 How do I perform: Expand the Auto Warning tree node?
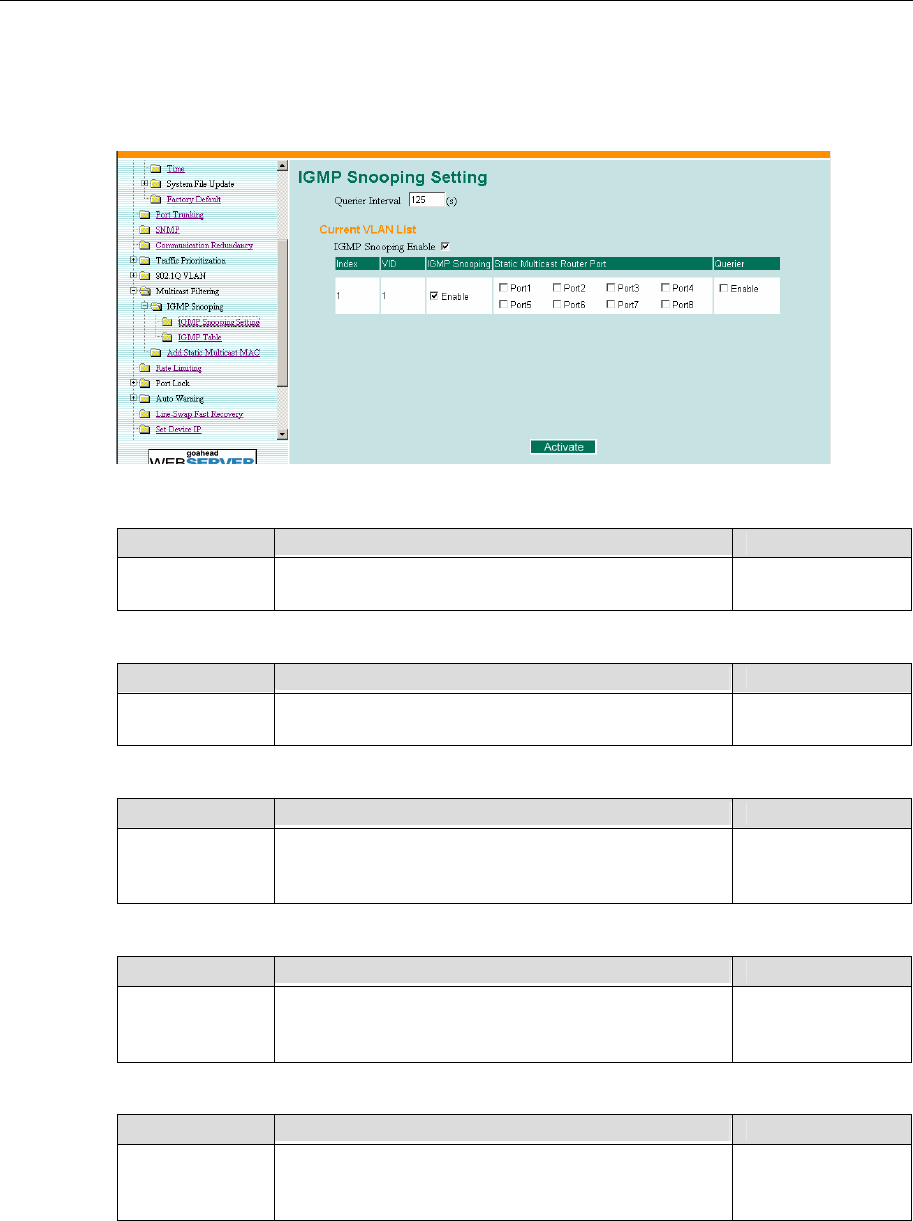click(134, 398)
